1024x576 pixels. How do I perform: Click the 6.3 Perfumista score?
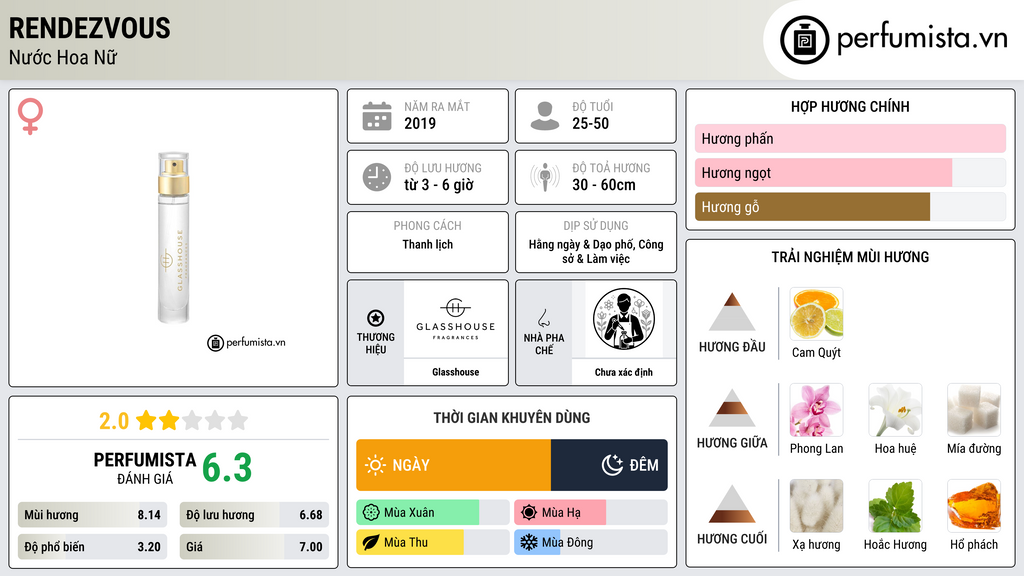227,468
